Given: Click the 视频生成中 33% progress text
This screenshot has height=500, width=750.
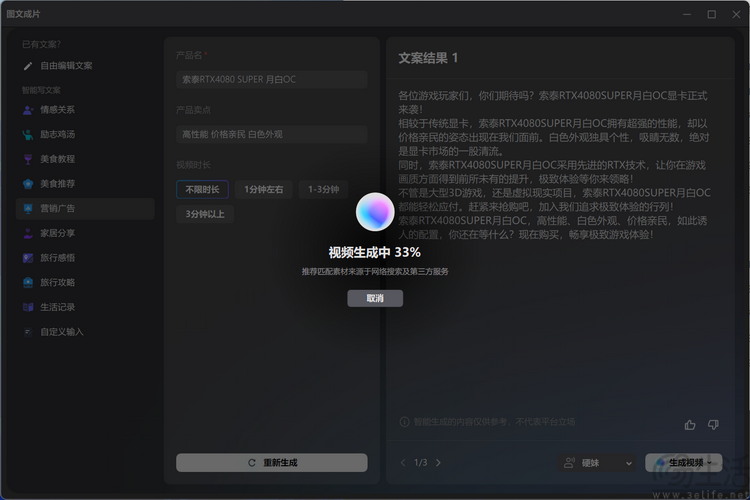Looking at the screenshot, I should tap(375, 253).
